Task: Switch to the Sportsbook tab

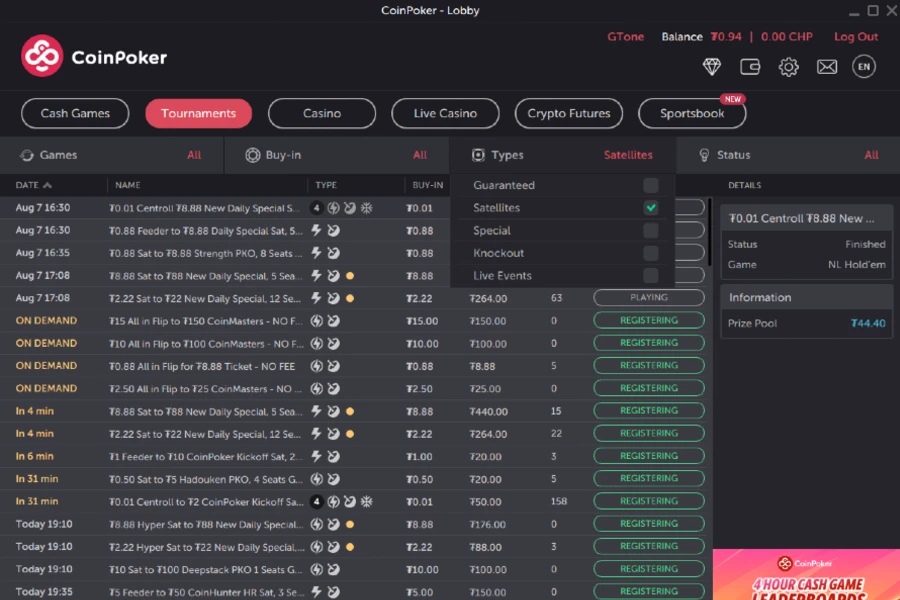Action: [692, 113]
